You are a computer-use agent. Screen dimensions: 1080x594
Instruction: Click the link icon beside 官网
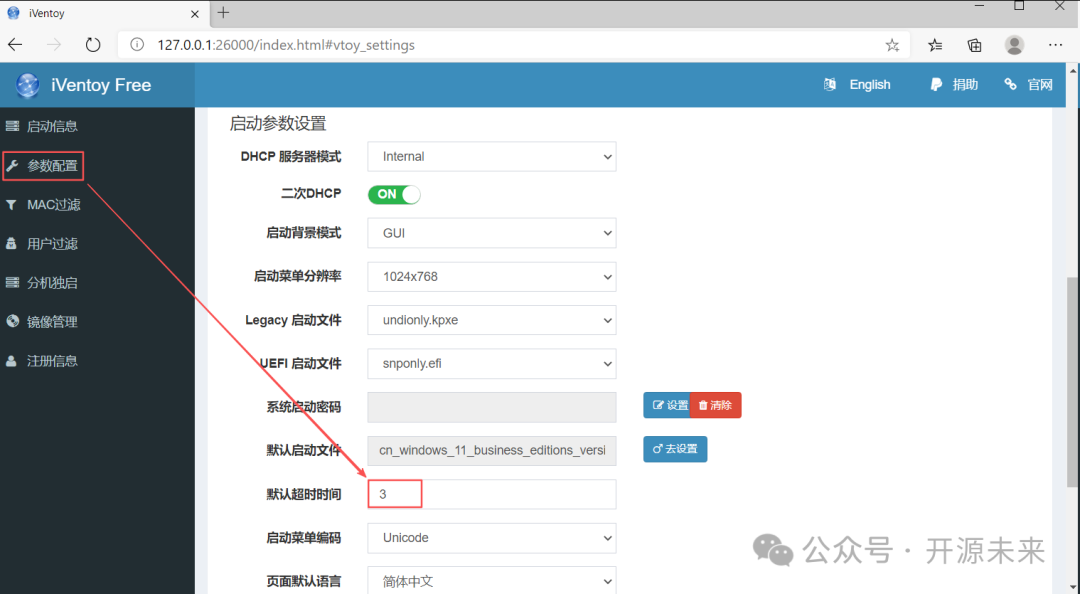(1010, 84)
